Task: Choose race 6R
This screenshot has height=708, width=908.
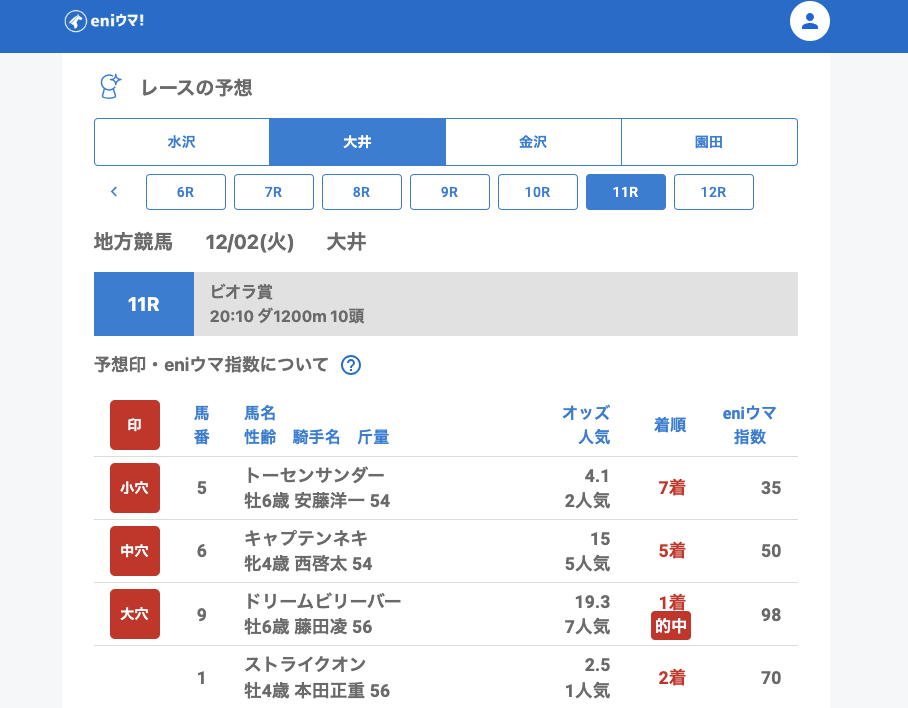Action: 186,192
